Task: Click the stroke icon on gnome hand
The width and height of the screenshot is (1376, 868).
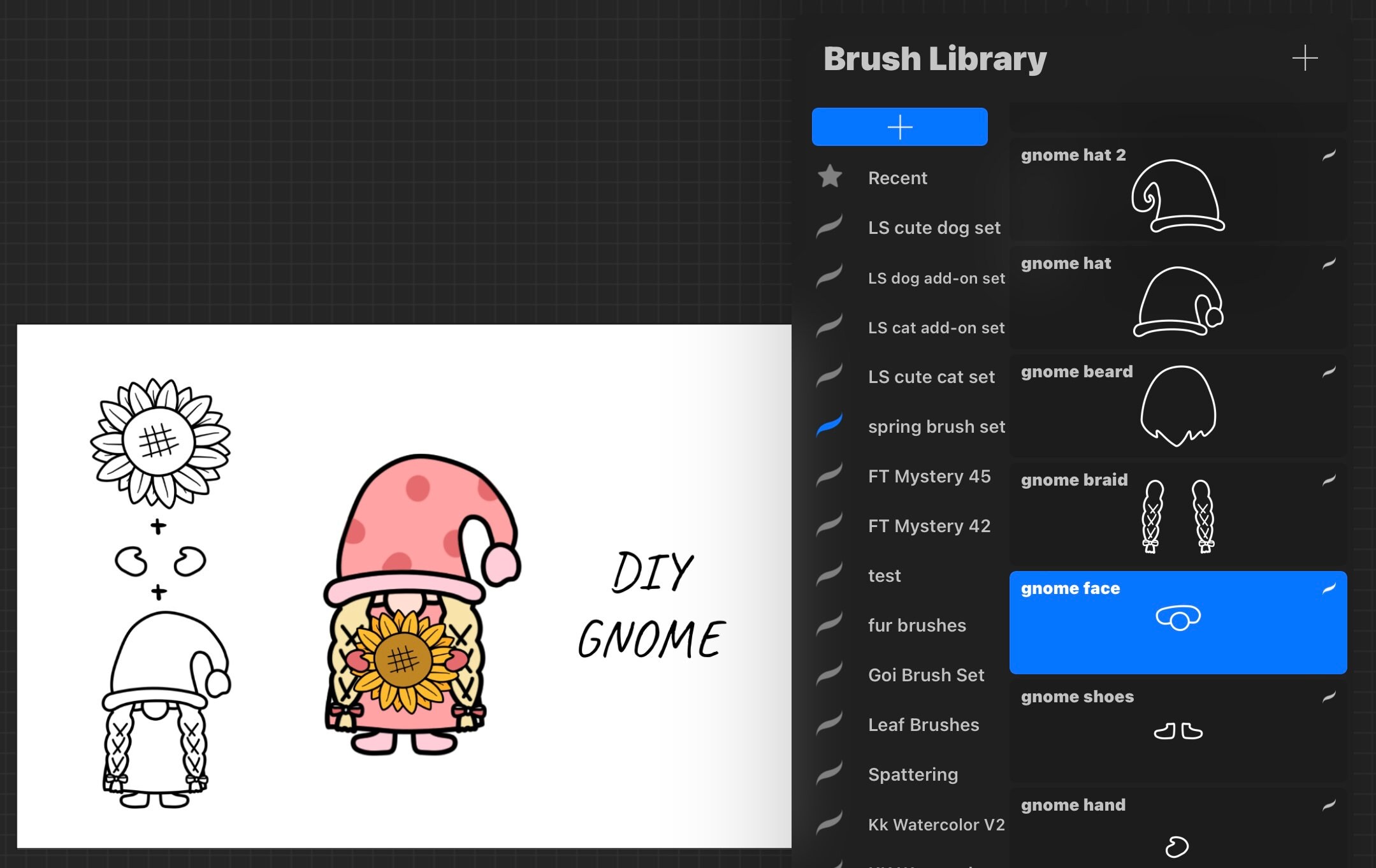Action: click(1329, 805)
